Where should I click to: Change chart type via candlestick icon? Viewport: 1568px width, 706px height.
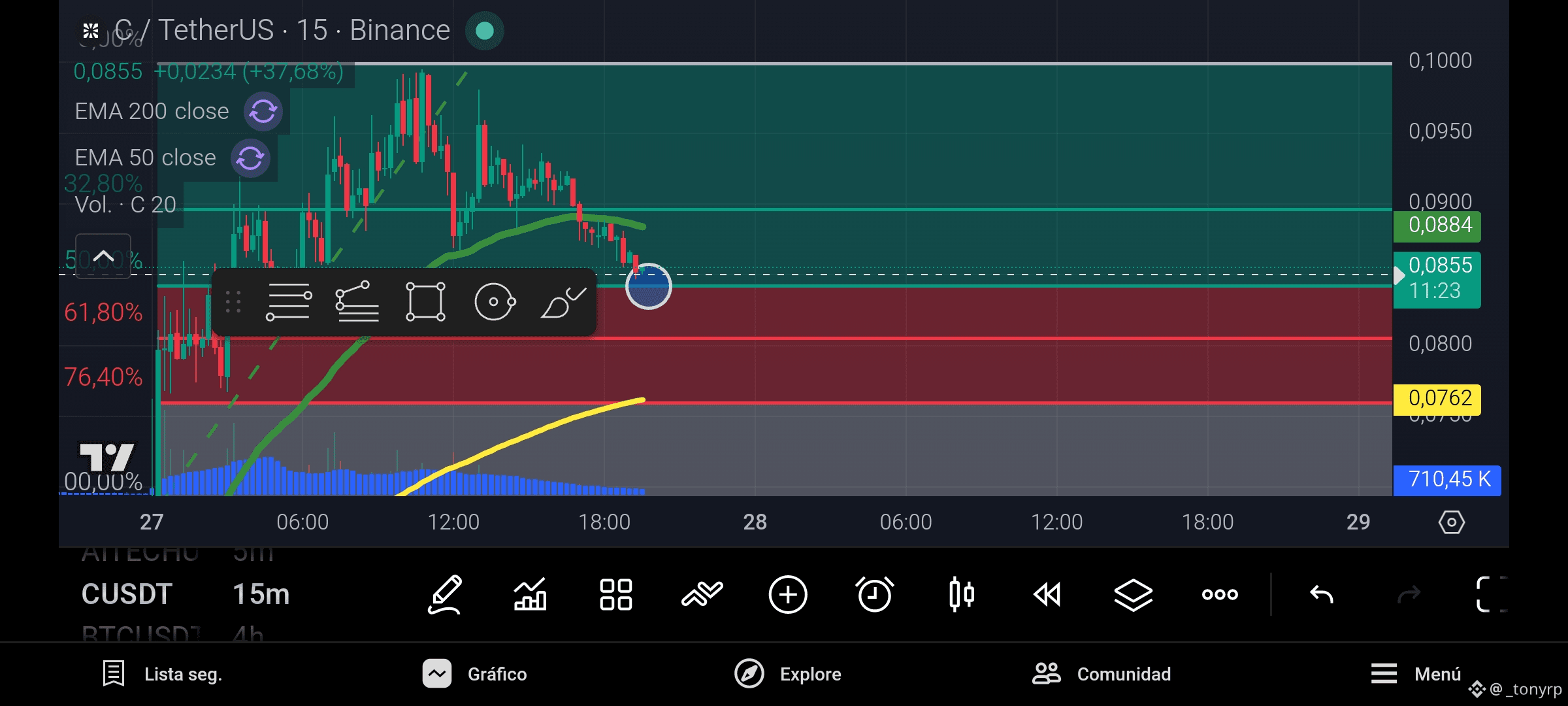click(x=962, y=595)
